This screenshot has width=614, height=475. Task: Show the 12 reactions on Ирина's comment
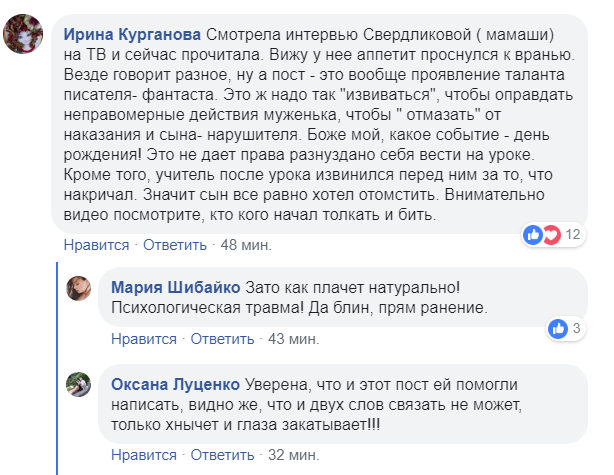pos(573,234)
